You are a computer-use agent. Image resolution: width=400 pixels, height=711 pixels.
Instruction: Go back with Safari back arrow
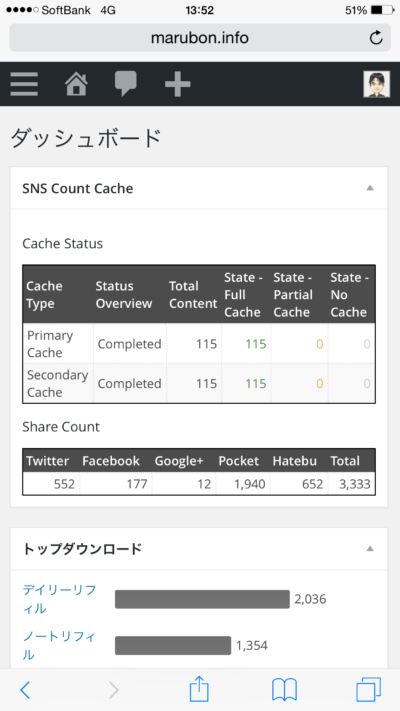click(x=25, y=690)
